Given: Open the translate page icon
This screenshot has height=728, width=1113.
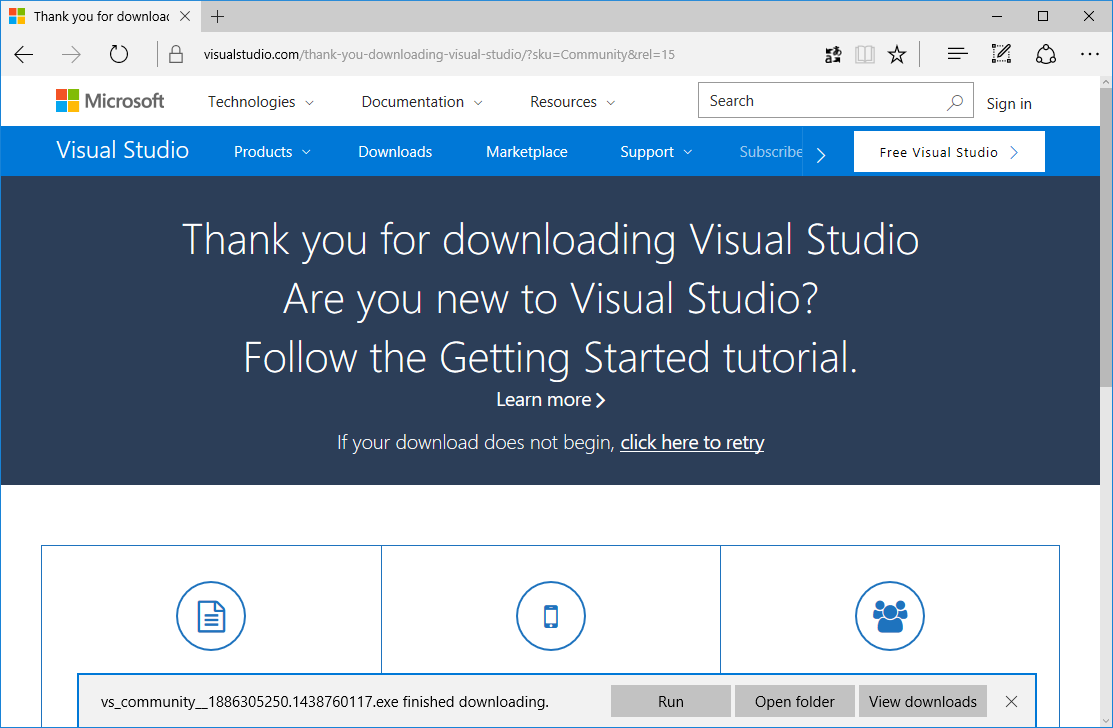Looking at the screenshot, I should [x=833, y=55].
